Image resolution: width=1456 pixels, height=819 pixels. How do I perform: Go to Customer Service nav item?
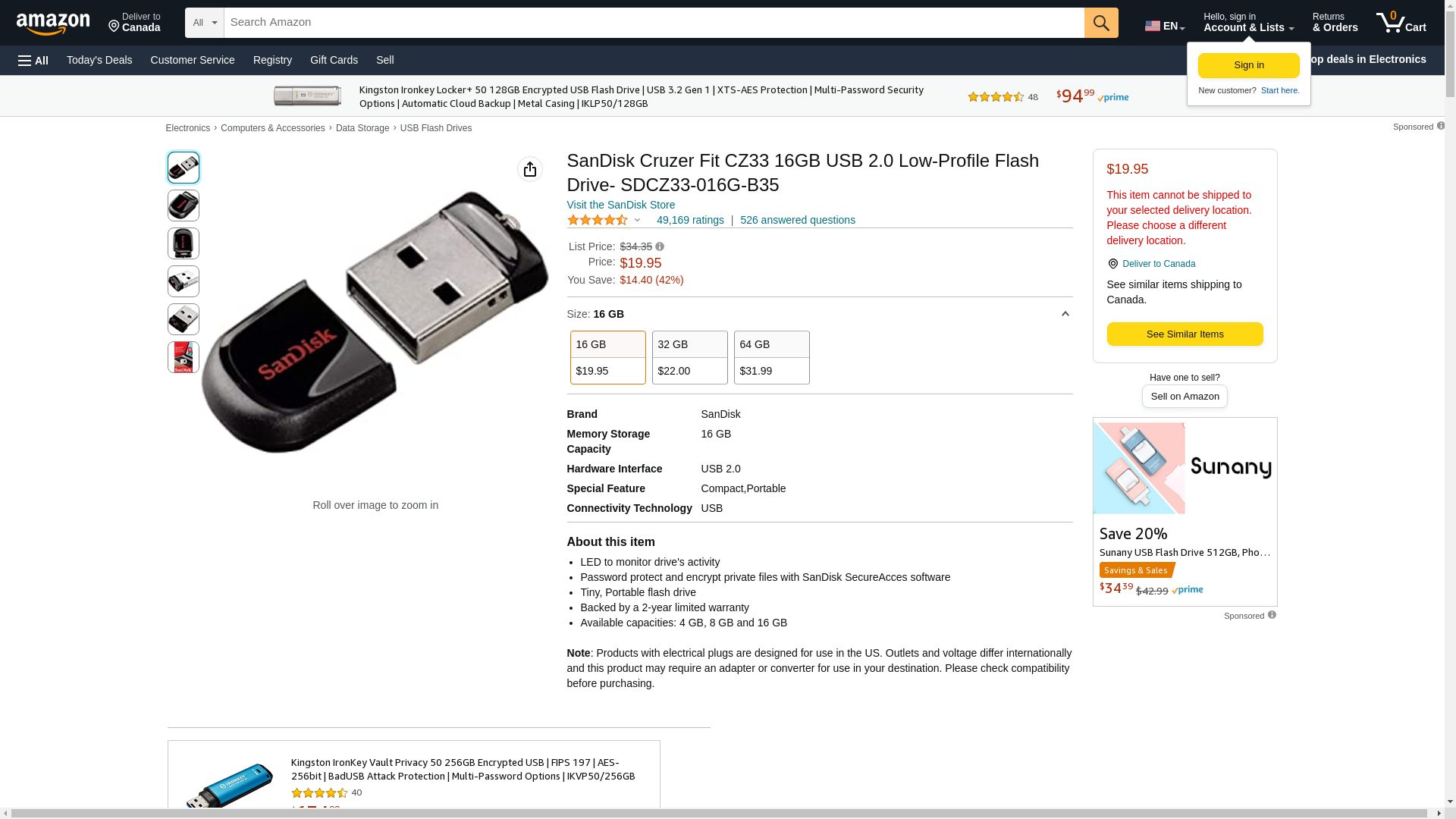[x=193, y=60]
